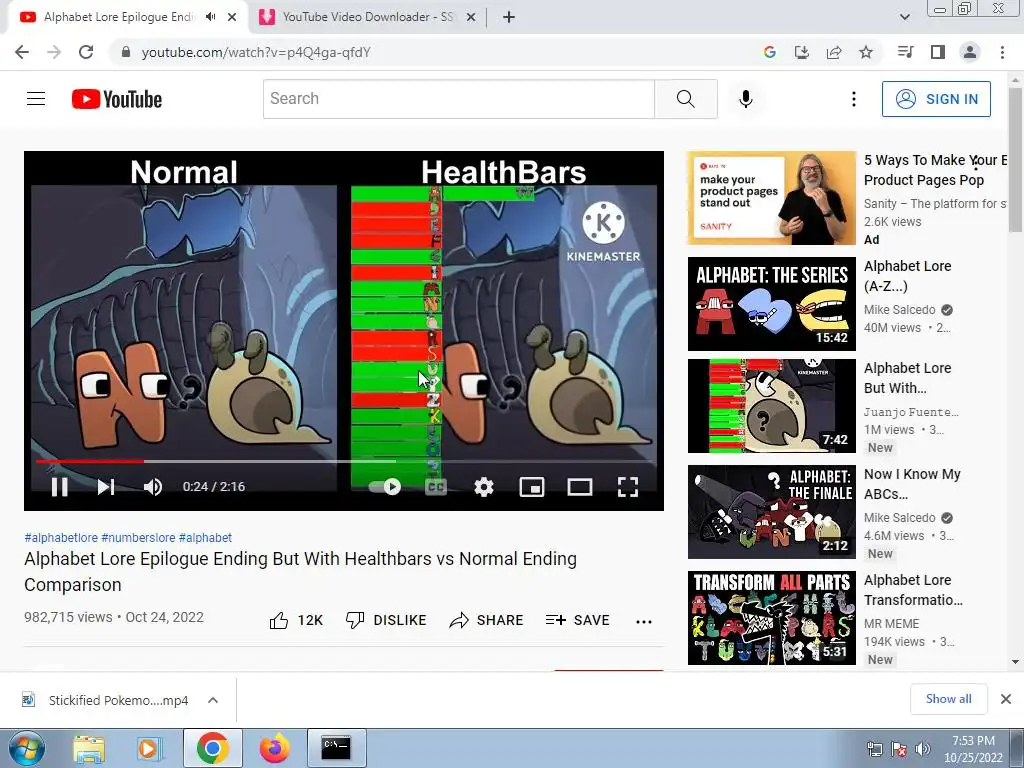Close the YouTube Video Downloader tab
The height and width of the screenshot is (768, 1024).
point(470,17)
